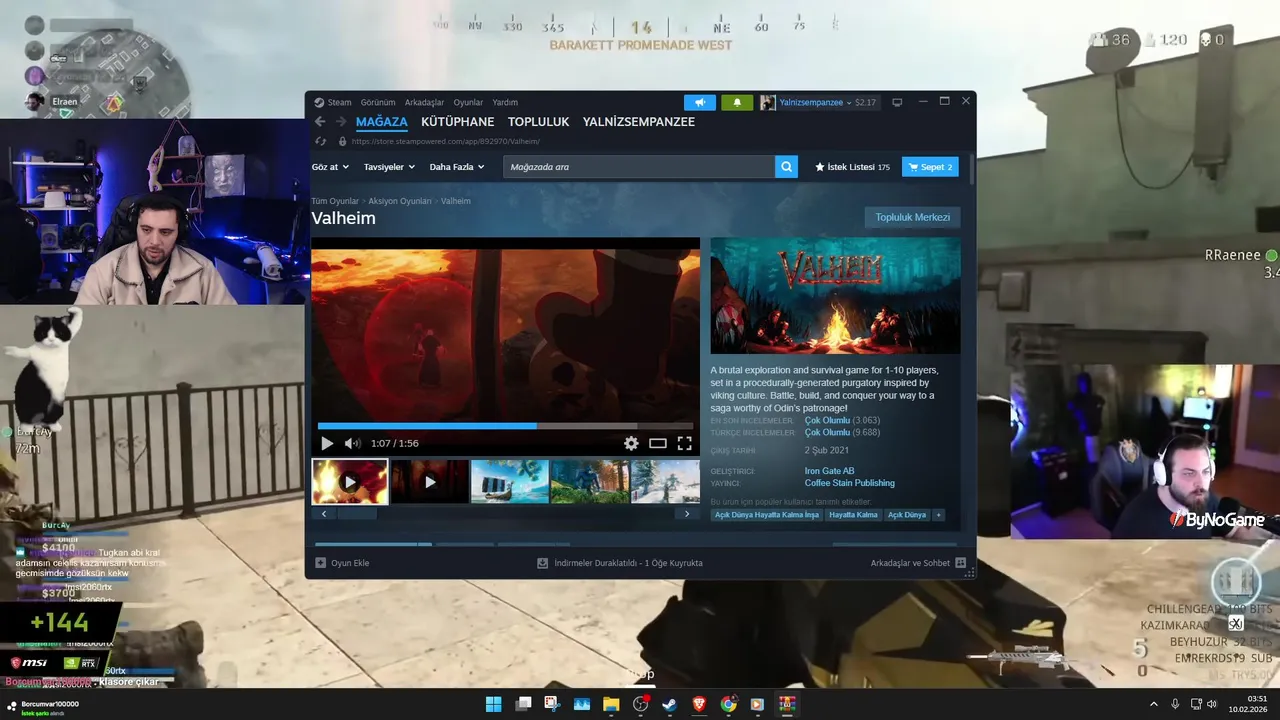Select the Hayatta Kalma tag
The width and height of the screenshot is (1280, 720).
853,515
